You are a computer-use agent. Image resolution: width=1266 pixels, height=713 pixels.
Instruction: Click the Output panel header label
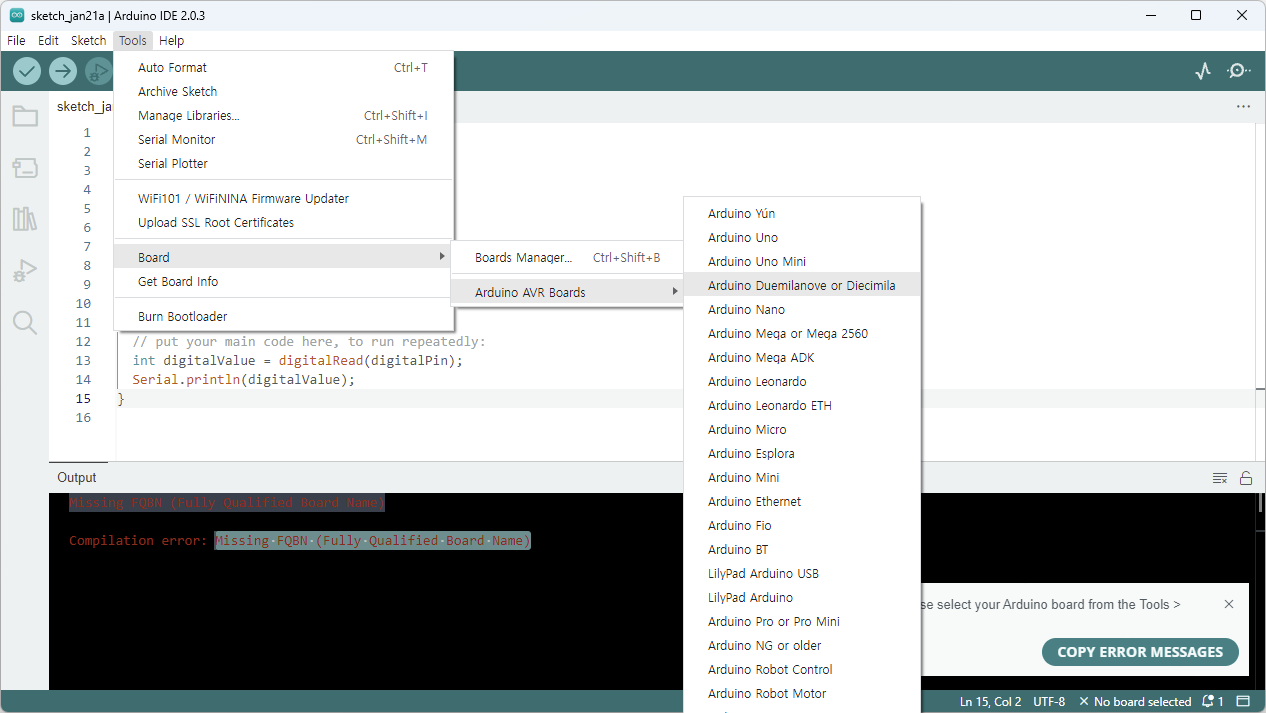coord(77,478)
